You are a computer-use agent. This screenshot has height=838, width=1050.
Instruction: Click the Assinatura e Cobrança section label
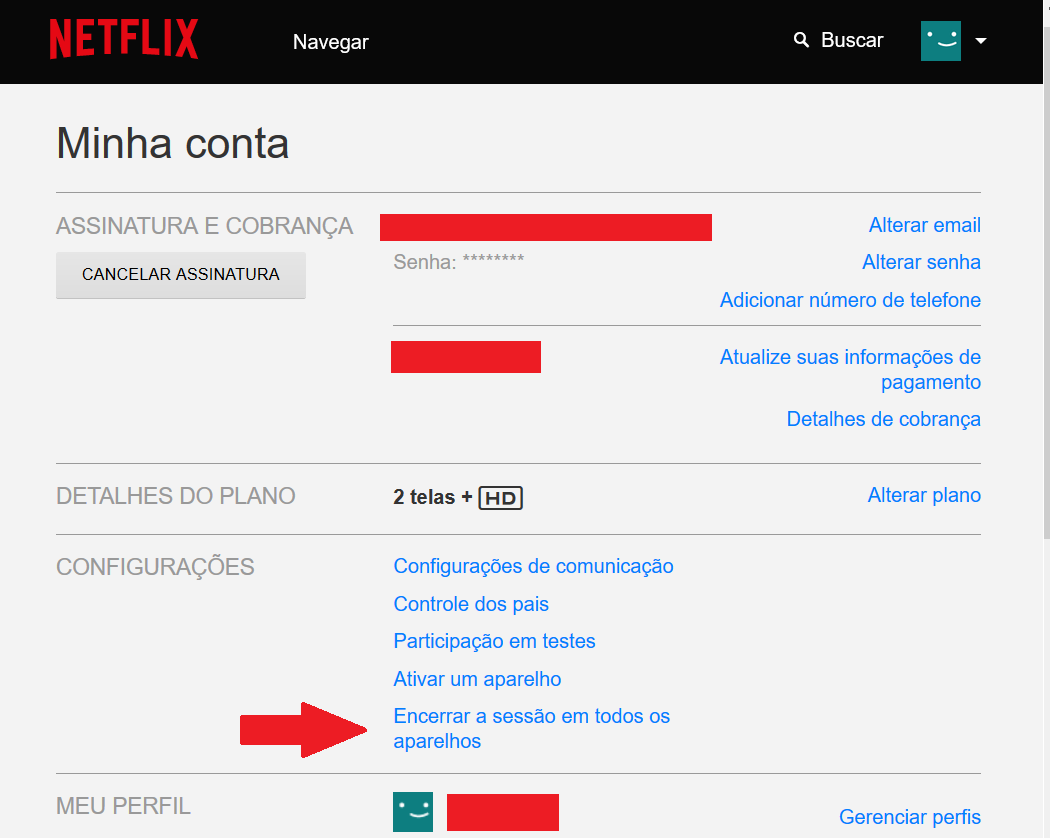(x=204, y=226)
